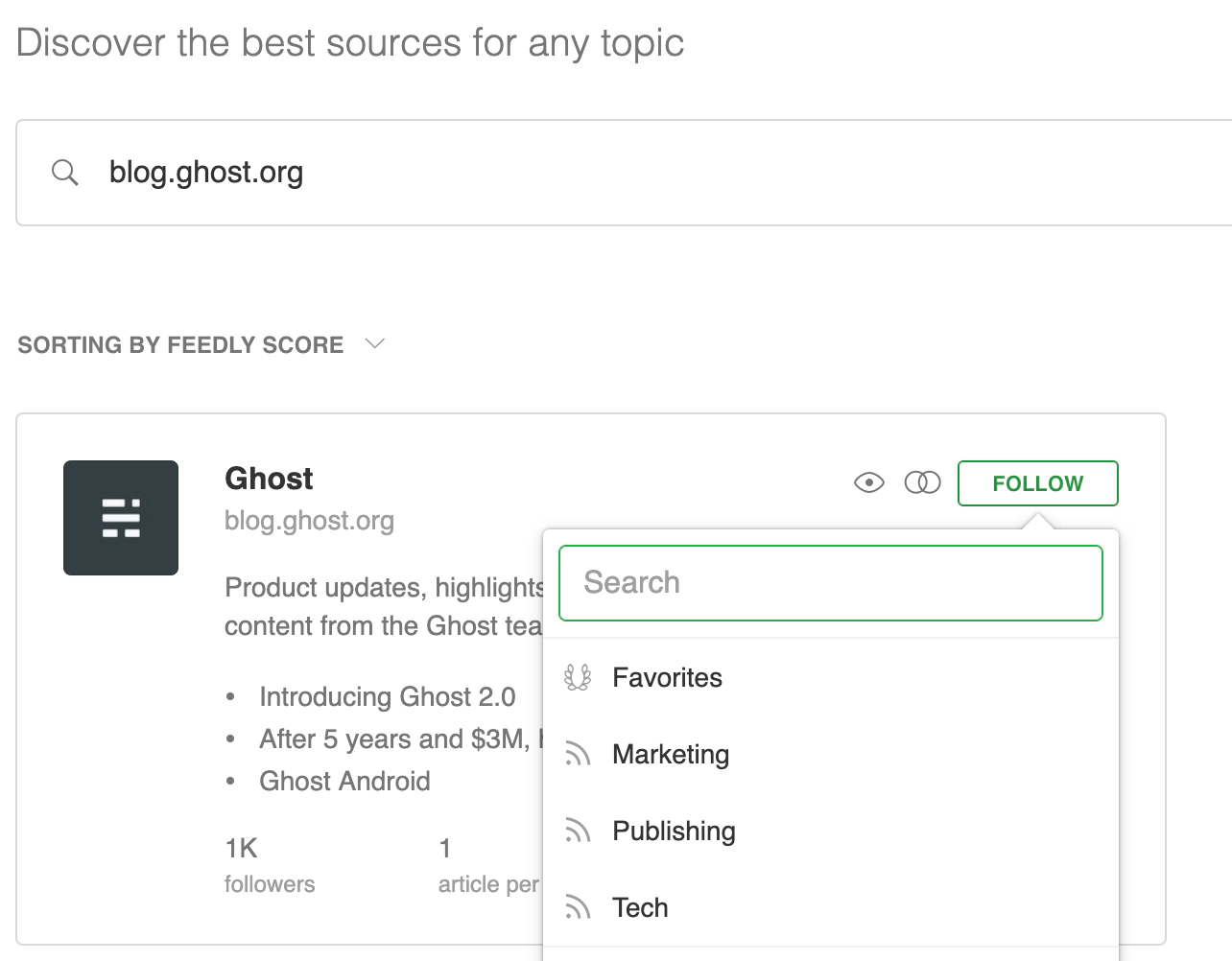Pick the Tech feed option
This screenshot has height=961, width=1232.
point(640,908)
